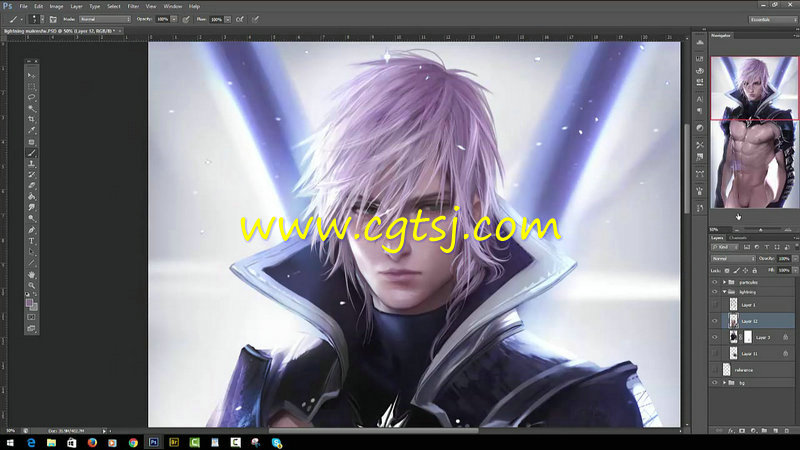Expand the particules layer group
This screenshot has height=450, width=800.
(724, 282)
